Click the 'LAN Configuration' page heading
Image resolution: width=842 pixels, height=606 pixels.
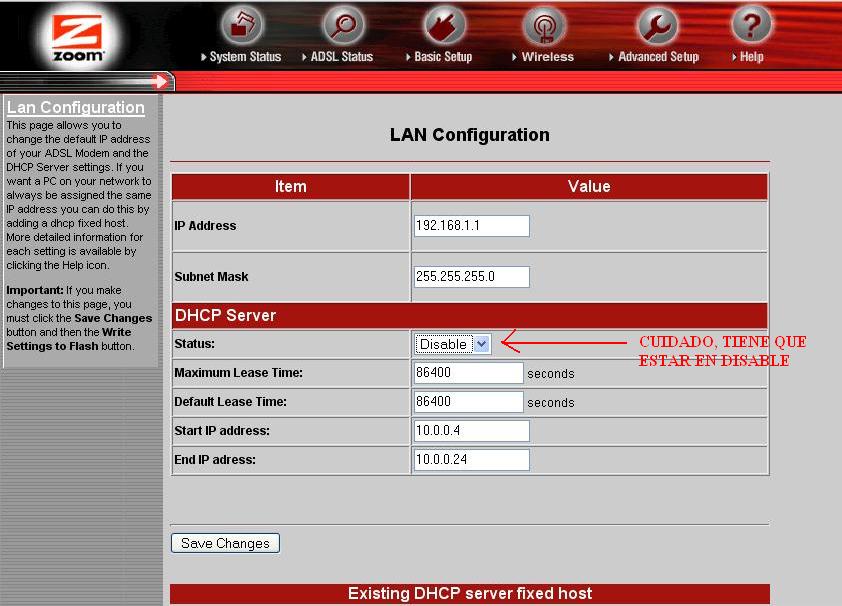point(470,135)
